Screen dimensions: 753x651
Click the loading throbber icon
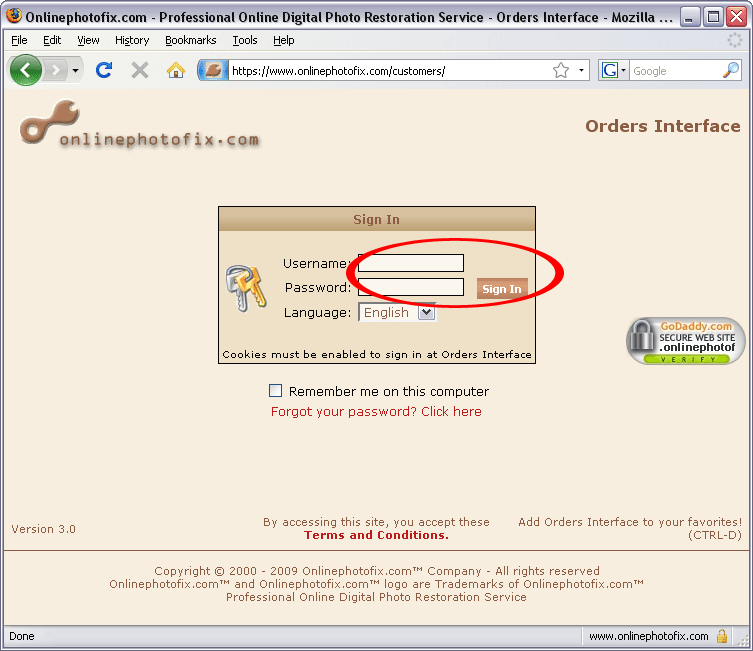click(x=734, y=40)
